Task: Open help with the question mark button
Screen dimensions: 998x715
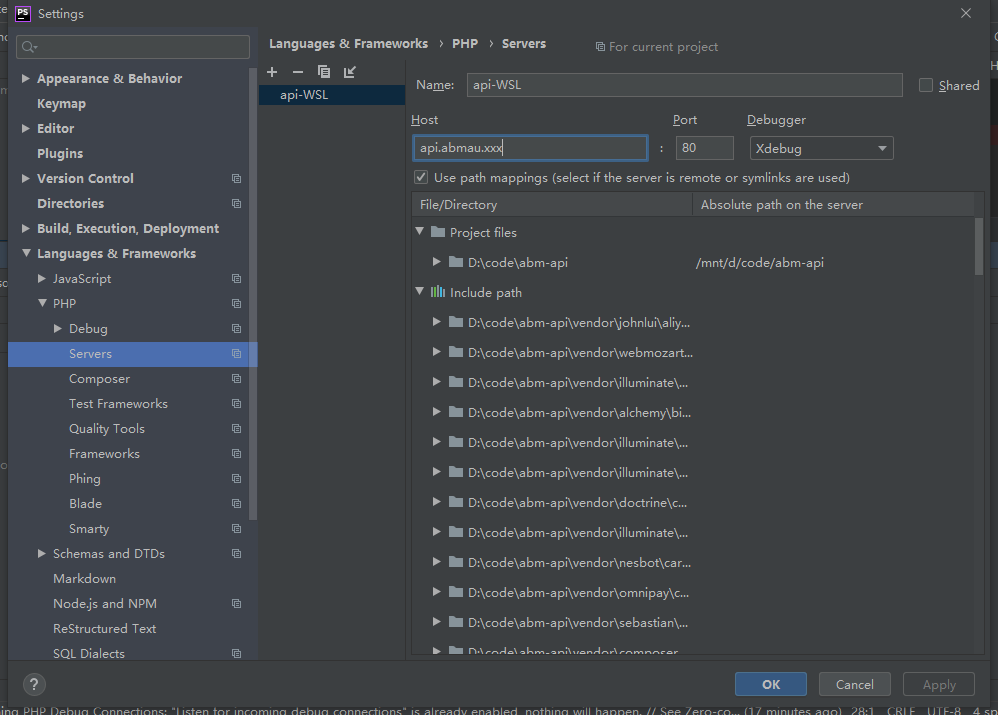Action: coord(34,684)
